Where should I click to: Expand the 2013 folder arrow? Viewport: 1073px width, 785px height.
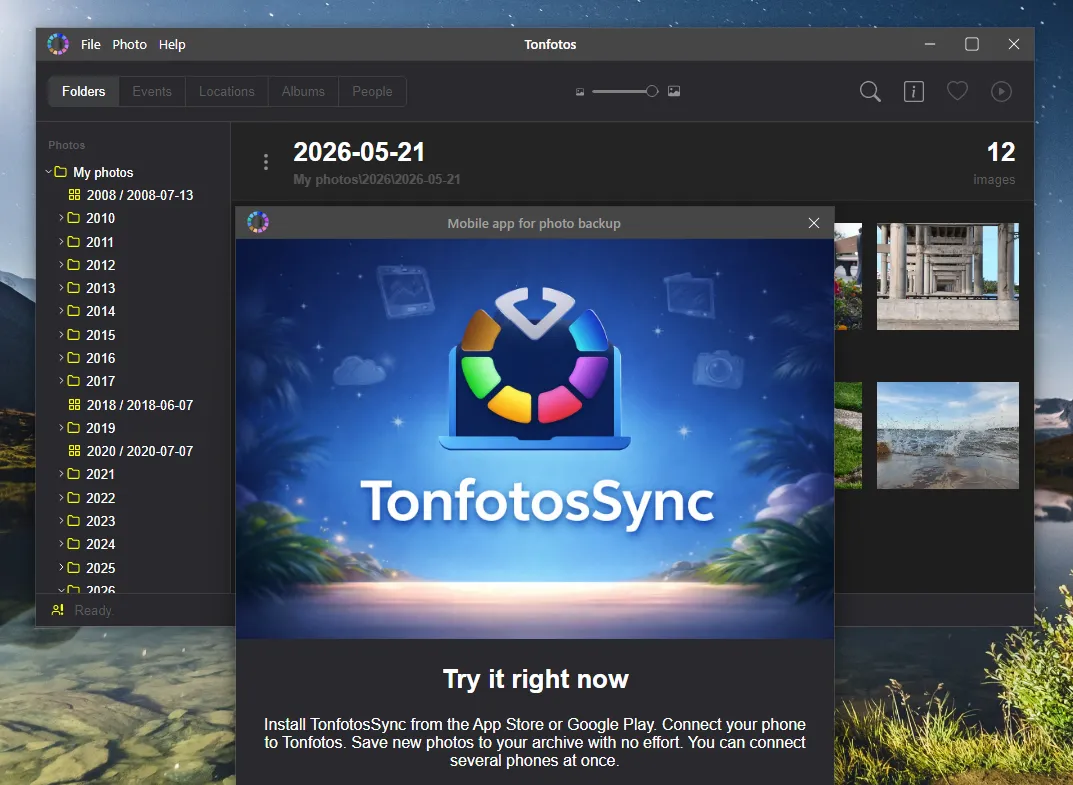click(x=61, y=287)
